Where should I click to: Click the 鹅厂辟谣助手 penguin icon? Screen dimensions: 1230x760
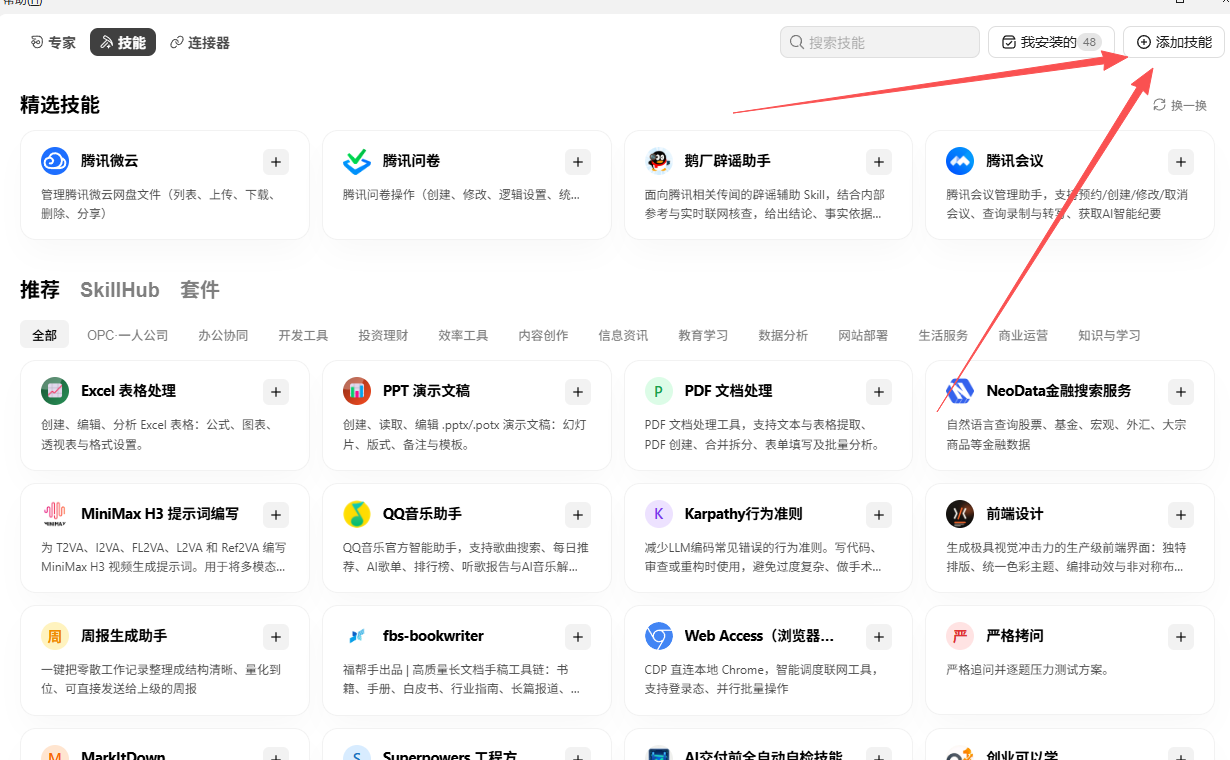(x=658, y=161)
